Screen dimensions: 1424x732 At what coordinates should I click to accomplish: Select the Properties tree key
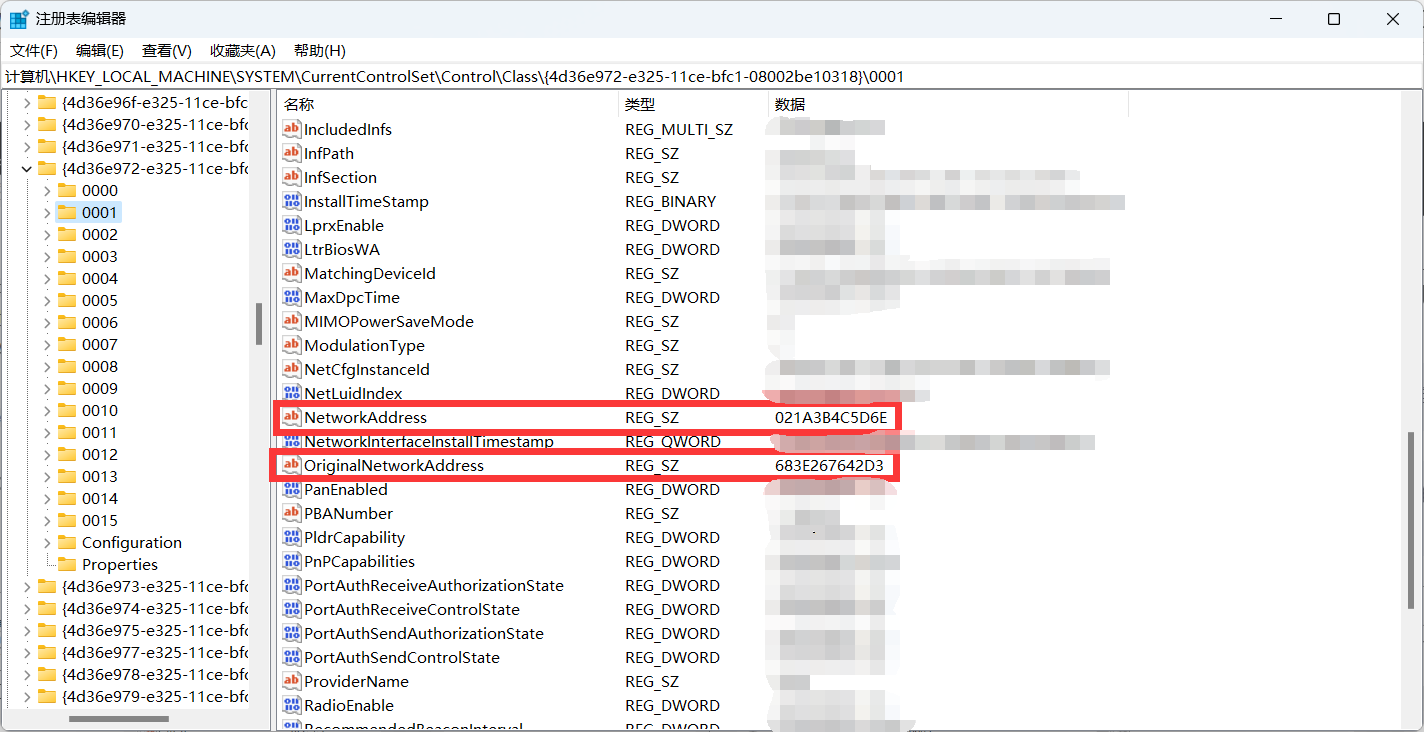pos(120,564)
